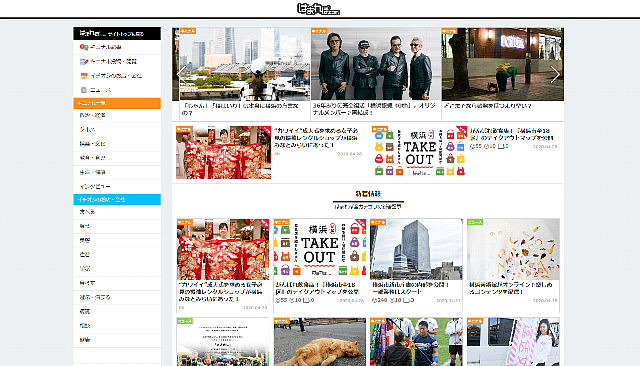Show the previous carousel slide with left arrow
Screen dimensions: 640x366
click(x=182, y=75)
